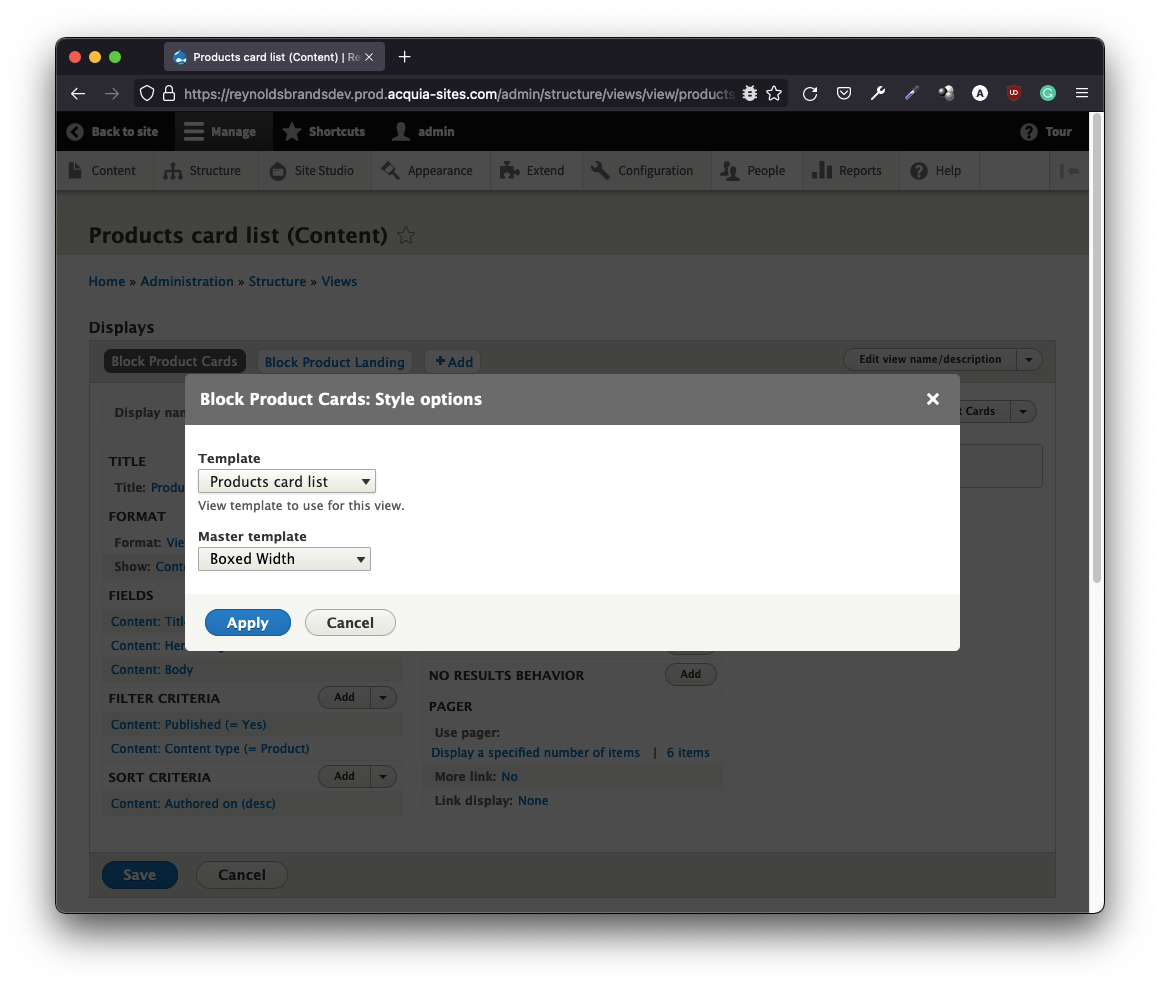Switch to the Block Product Landing tab
Screen dimensions: 1160x987
[x=334, y=361]
